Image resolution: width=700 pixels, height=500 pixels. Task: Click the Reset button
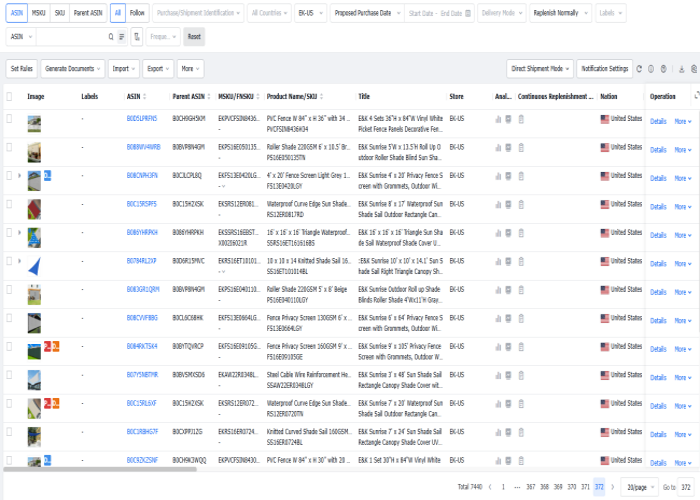click(194, 37)
